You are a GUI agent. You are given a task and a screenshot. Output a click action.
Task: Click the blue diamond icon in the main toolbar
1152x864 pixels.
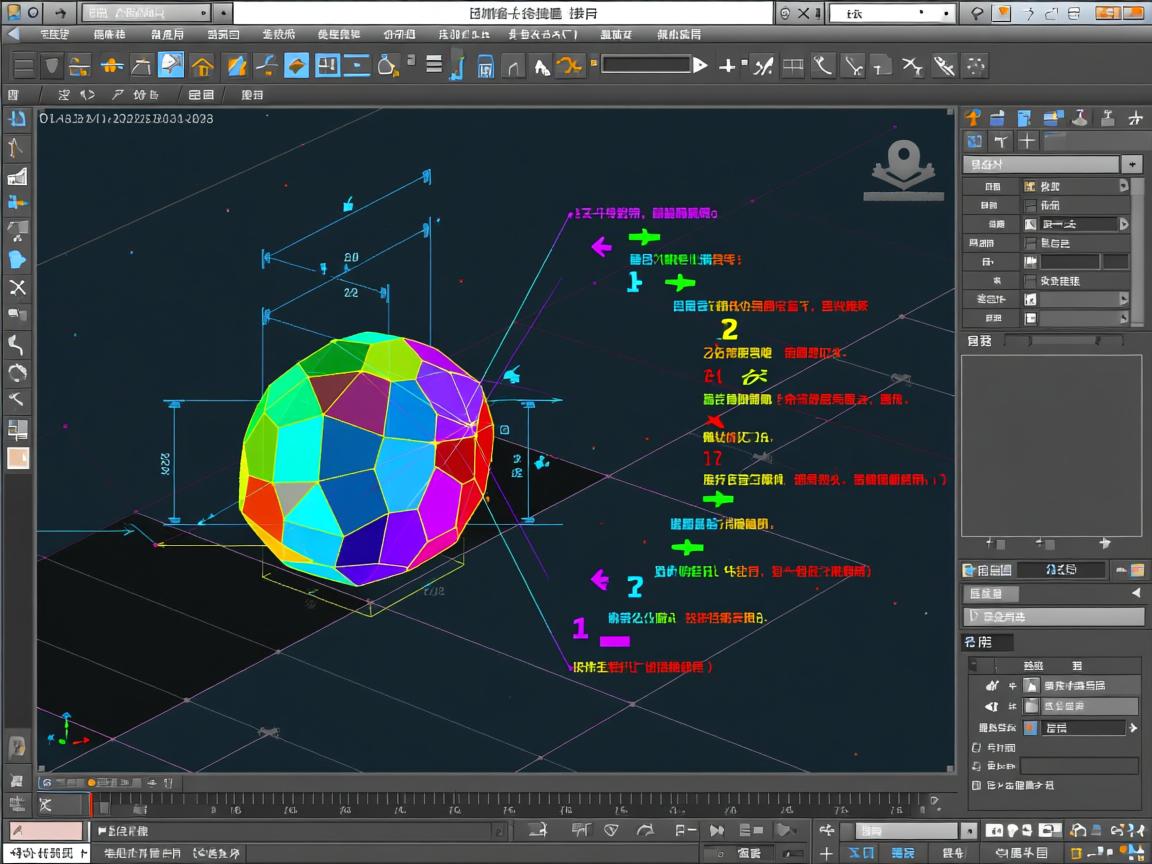click(x=296, y=66)
